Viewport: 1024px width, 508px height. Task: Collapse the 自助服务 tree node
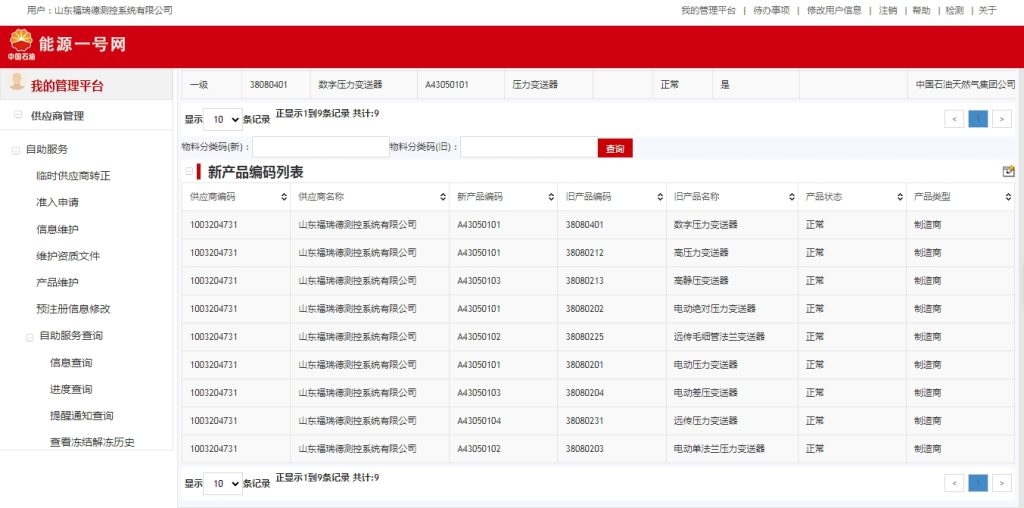15,150
